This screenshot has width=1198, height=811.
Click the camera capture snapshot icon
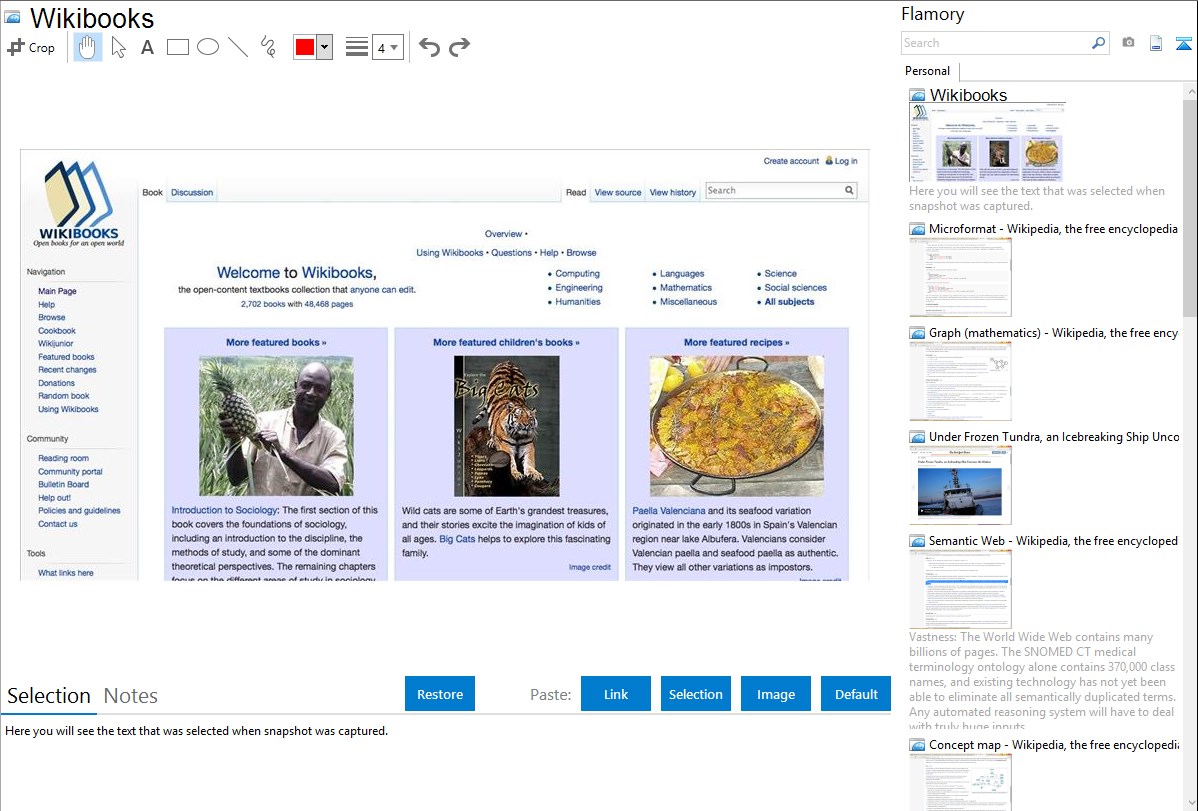1128,43
